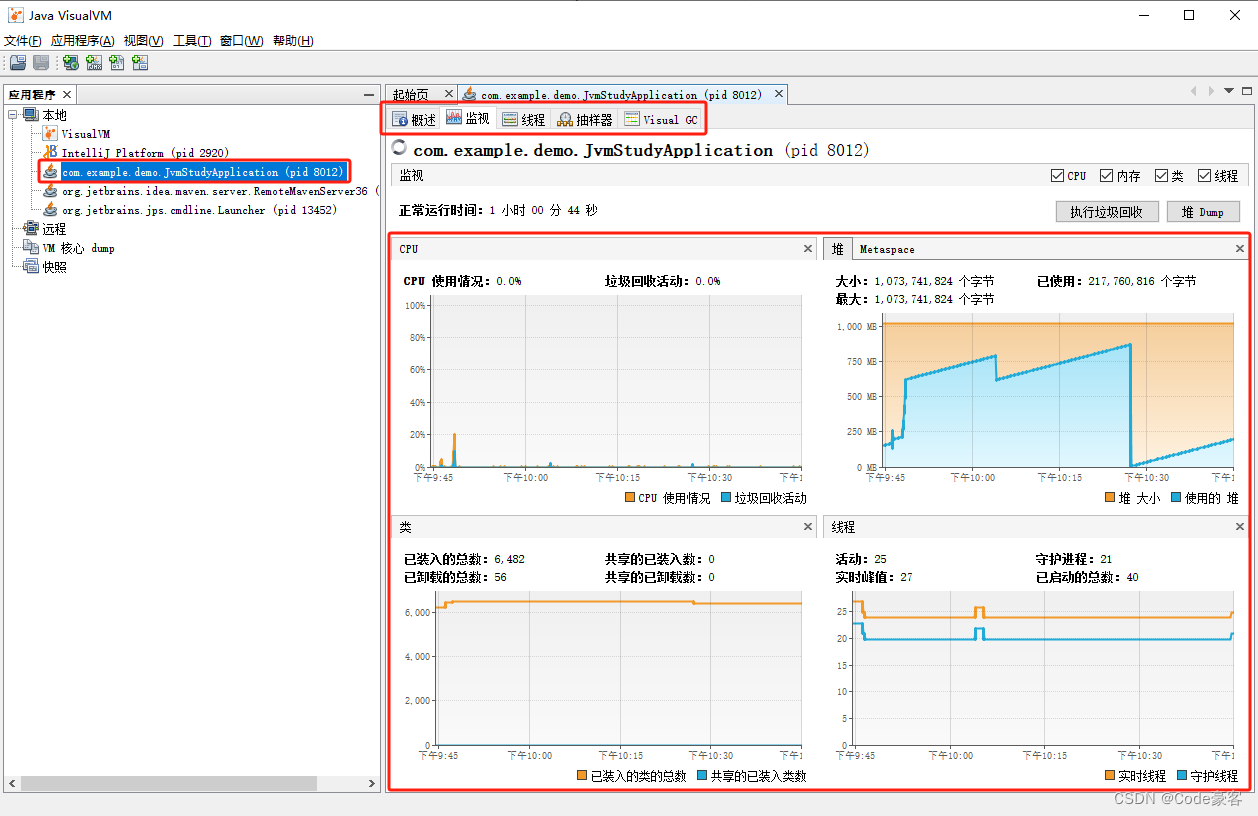This screenshot has height=816, width=1258.
Task: Uncheck the 内存 checkbox
Action: [x=1107, y=176]
